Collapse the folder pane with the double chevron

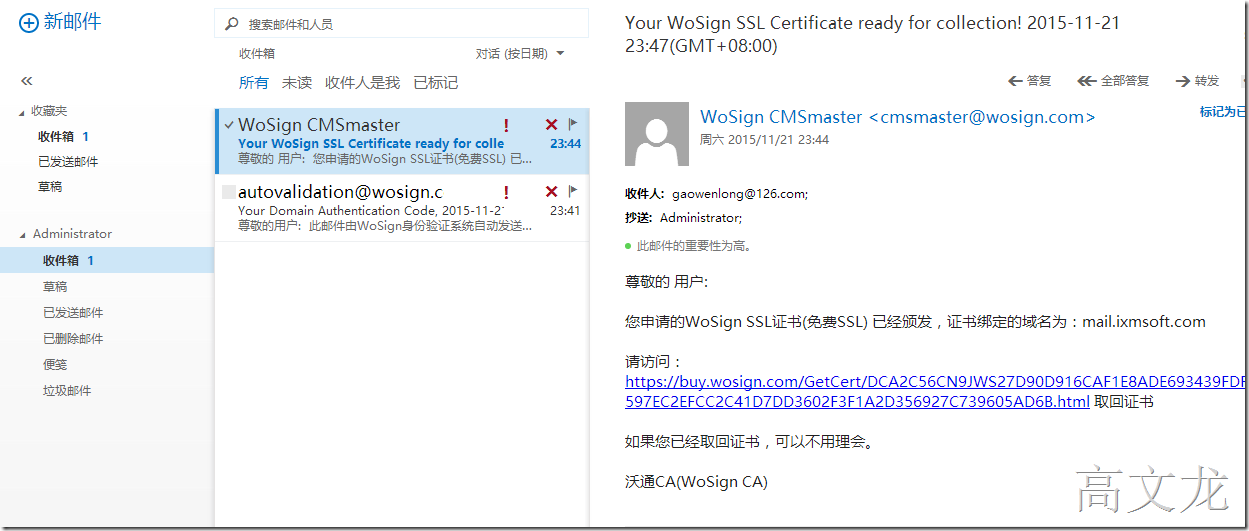(x=26, y=81)
